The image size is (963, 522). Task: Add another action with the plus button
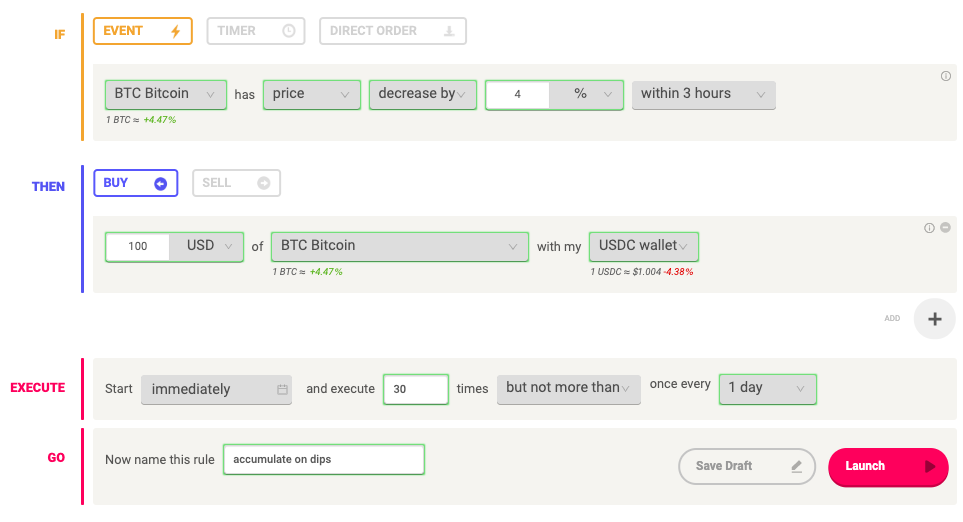point(935,319)
